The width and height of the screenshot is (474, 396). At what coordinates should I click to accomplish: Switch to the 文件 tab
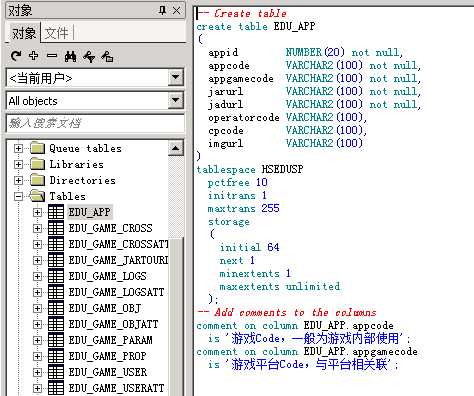click(x=57, y=33)
